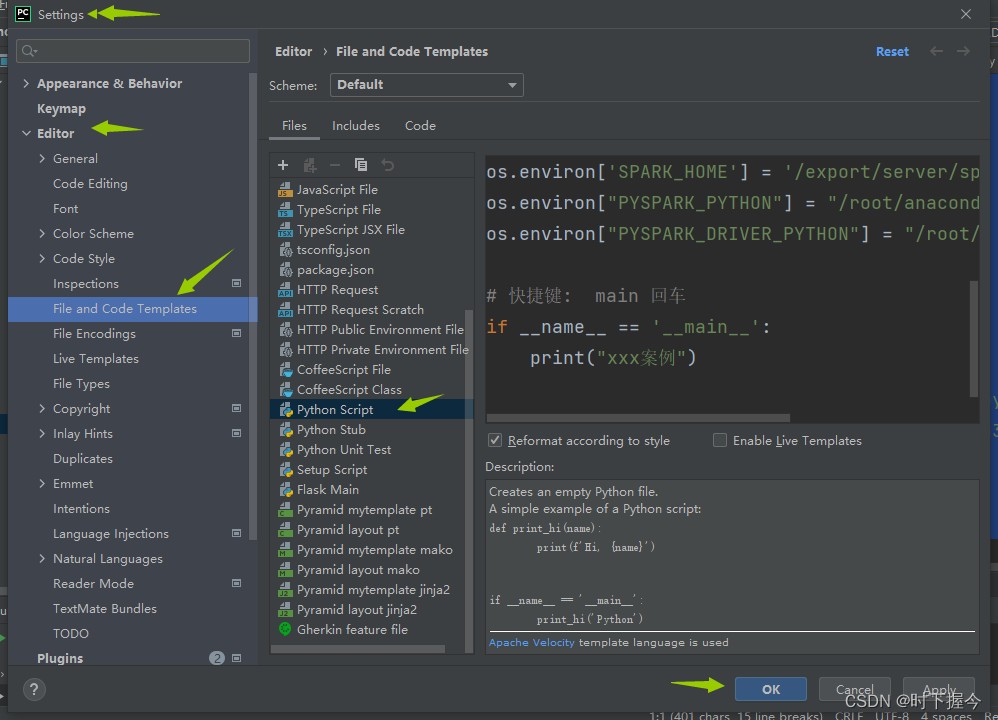This screenshot has height=720, width=998.
Task: Click the OK button
Action: click(771, 689)
